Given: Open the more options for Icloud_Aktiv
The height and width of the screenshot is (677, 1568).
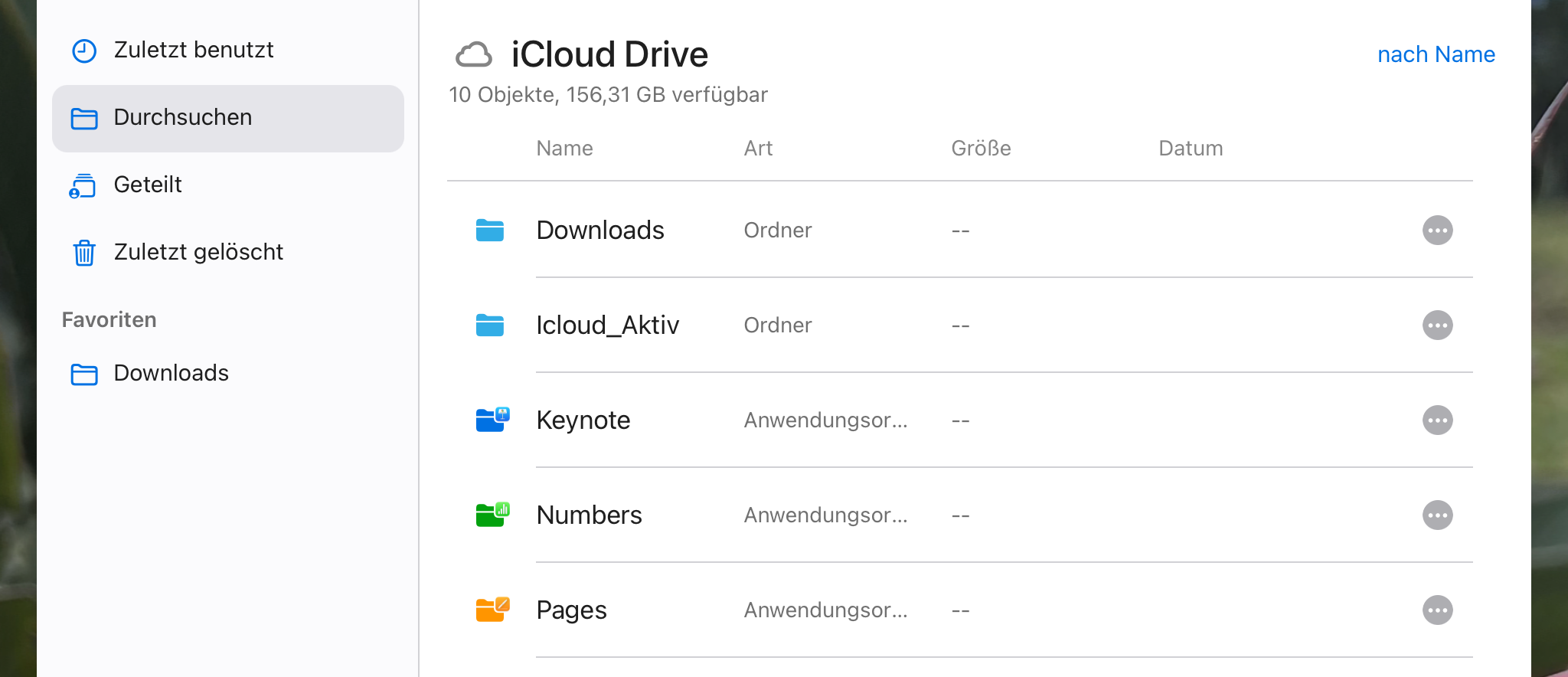Looking at the screenshot, I should 1437,325.
